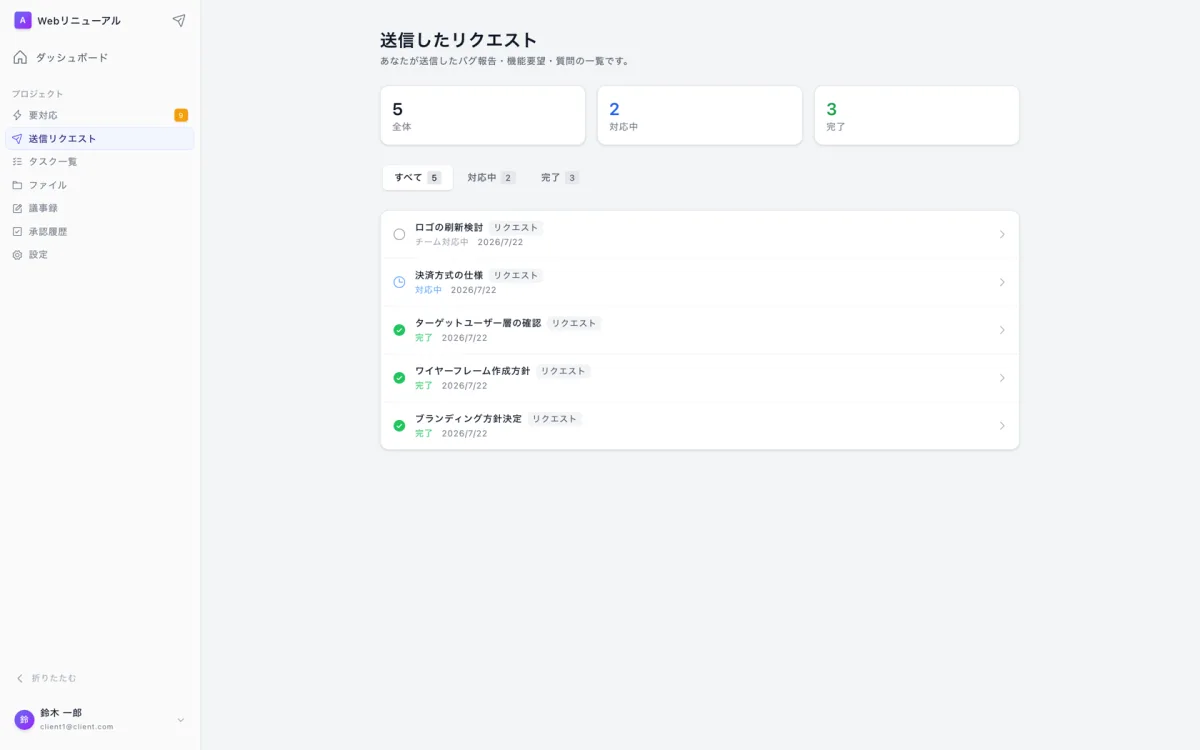The image size is (1200, 750).
Task: Click the purple A project logo icon
Action: click(23, 20)
